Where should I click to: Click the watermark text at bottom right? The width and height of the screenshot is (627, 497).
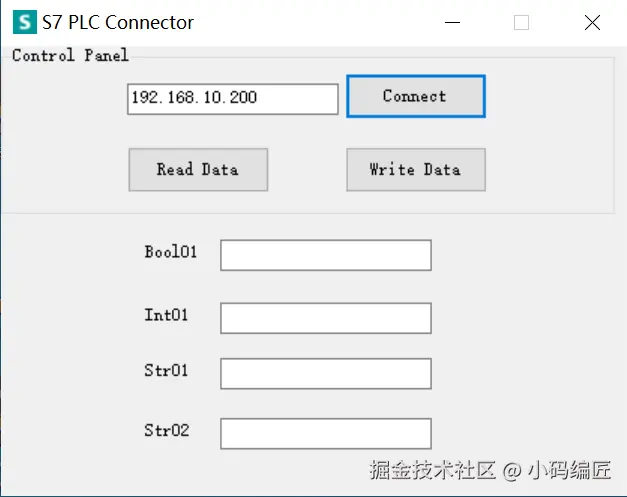tap(489, 469)
